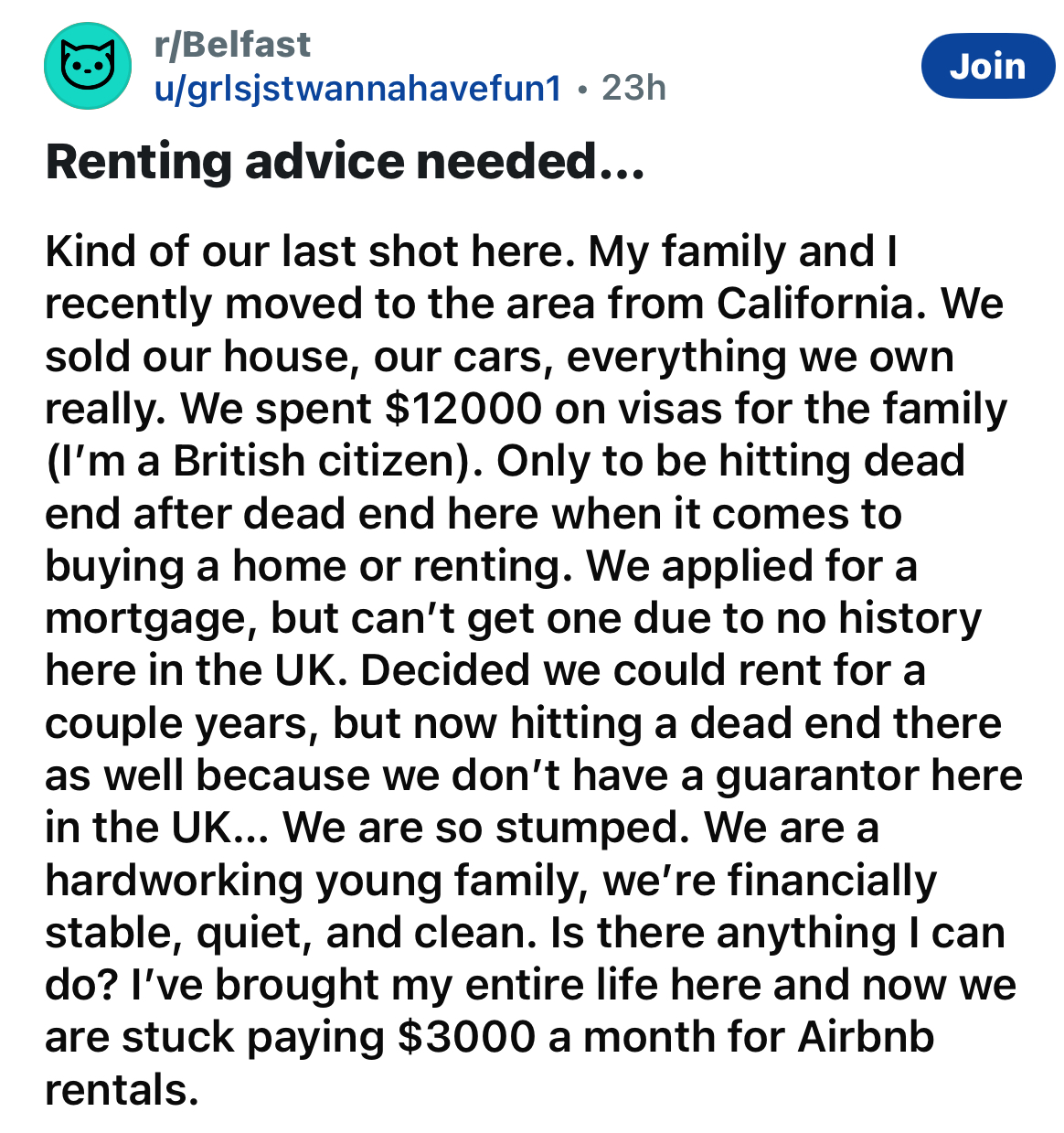Open the 'Renting advice needed...' post title
1064x1133 pixels.
tap(346, 162)
